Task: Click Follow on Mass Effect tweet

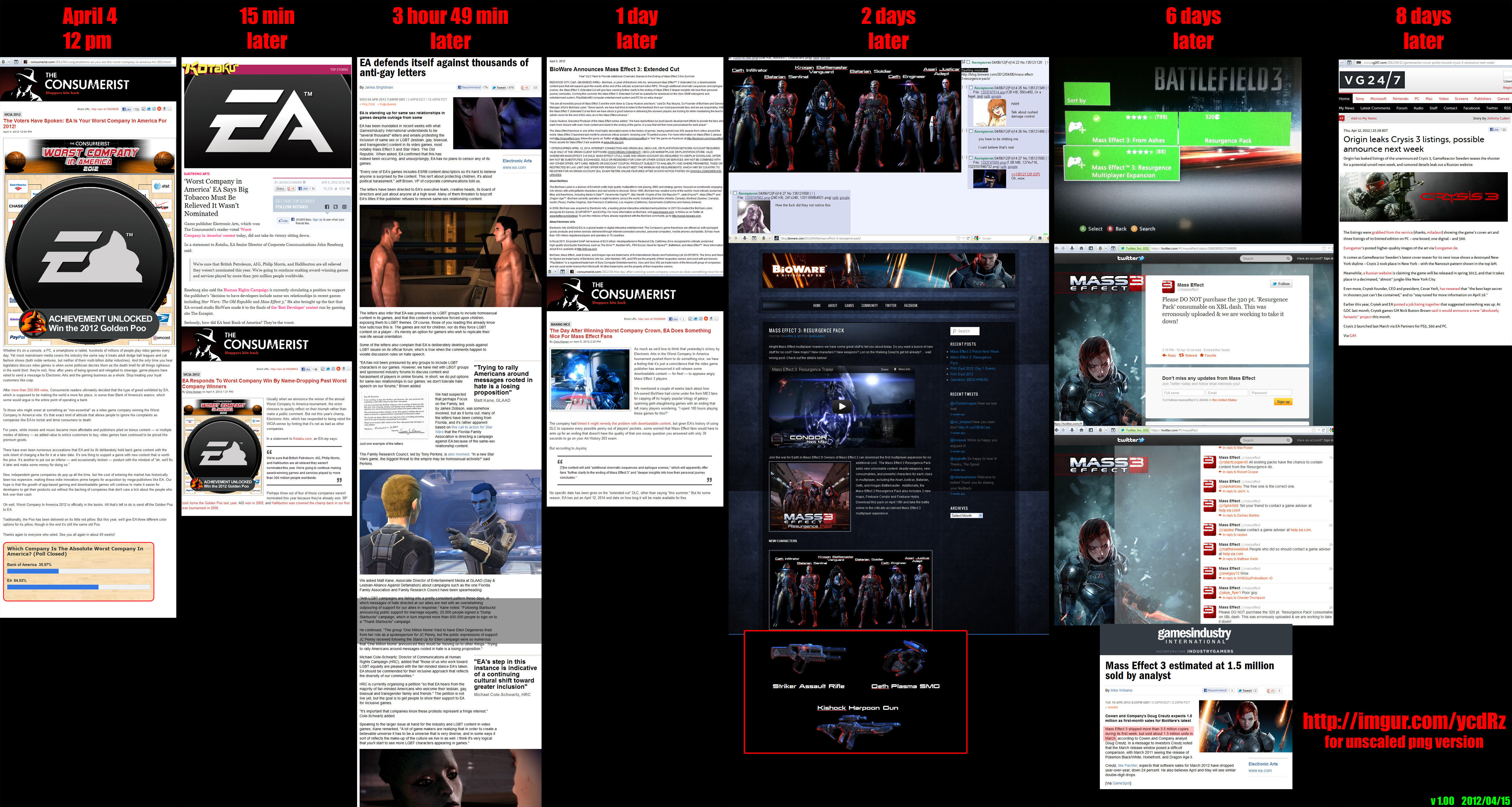Action: click(1281, 284)
